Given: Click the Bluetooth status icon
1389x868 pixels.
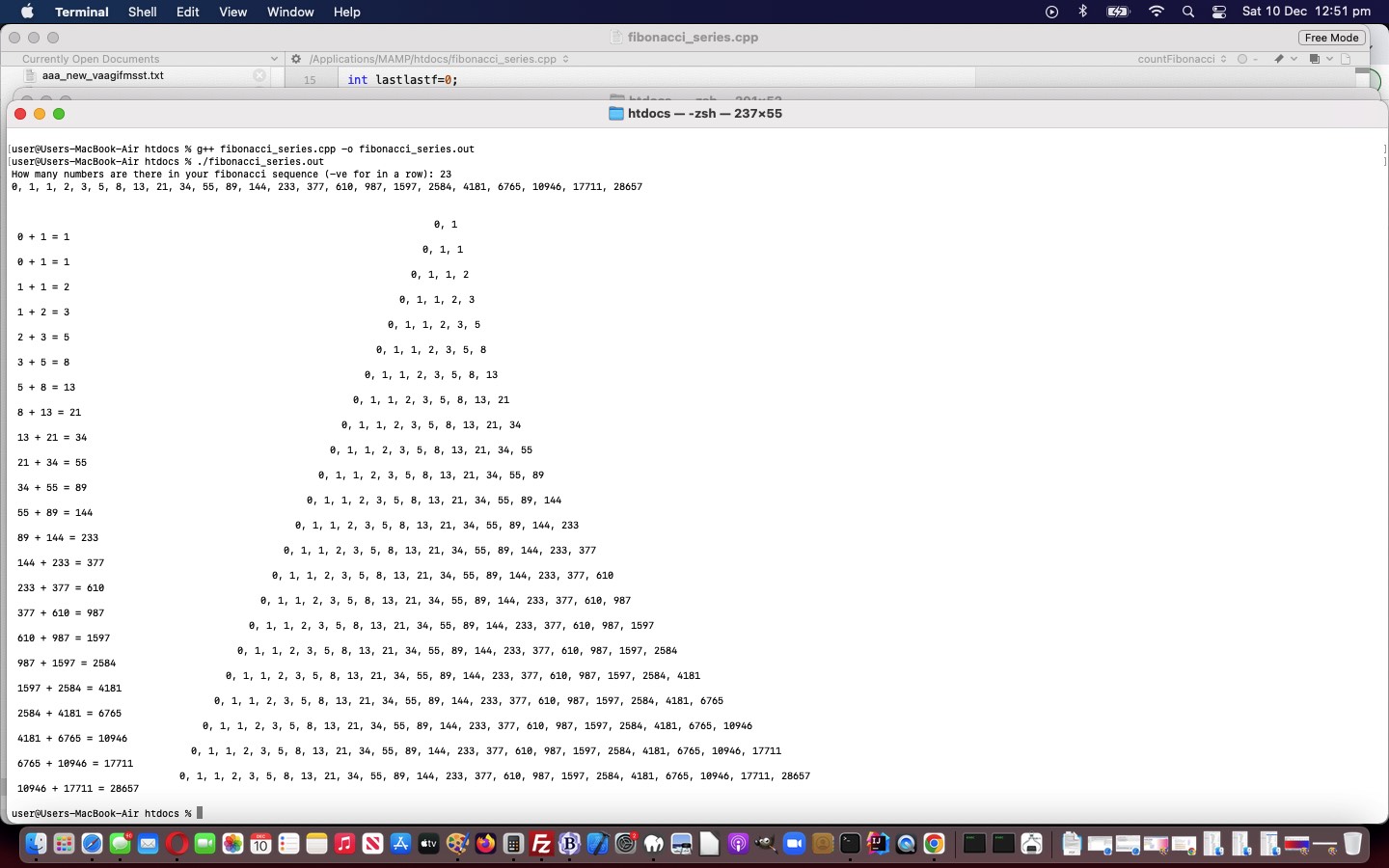Looking at the screenshot, I should 1082,12.
